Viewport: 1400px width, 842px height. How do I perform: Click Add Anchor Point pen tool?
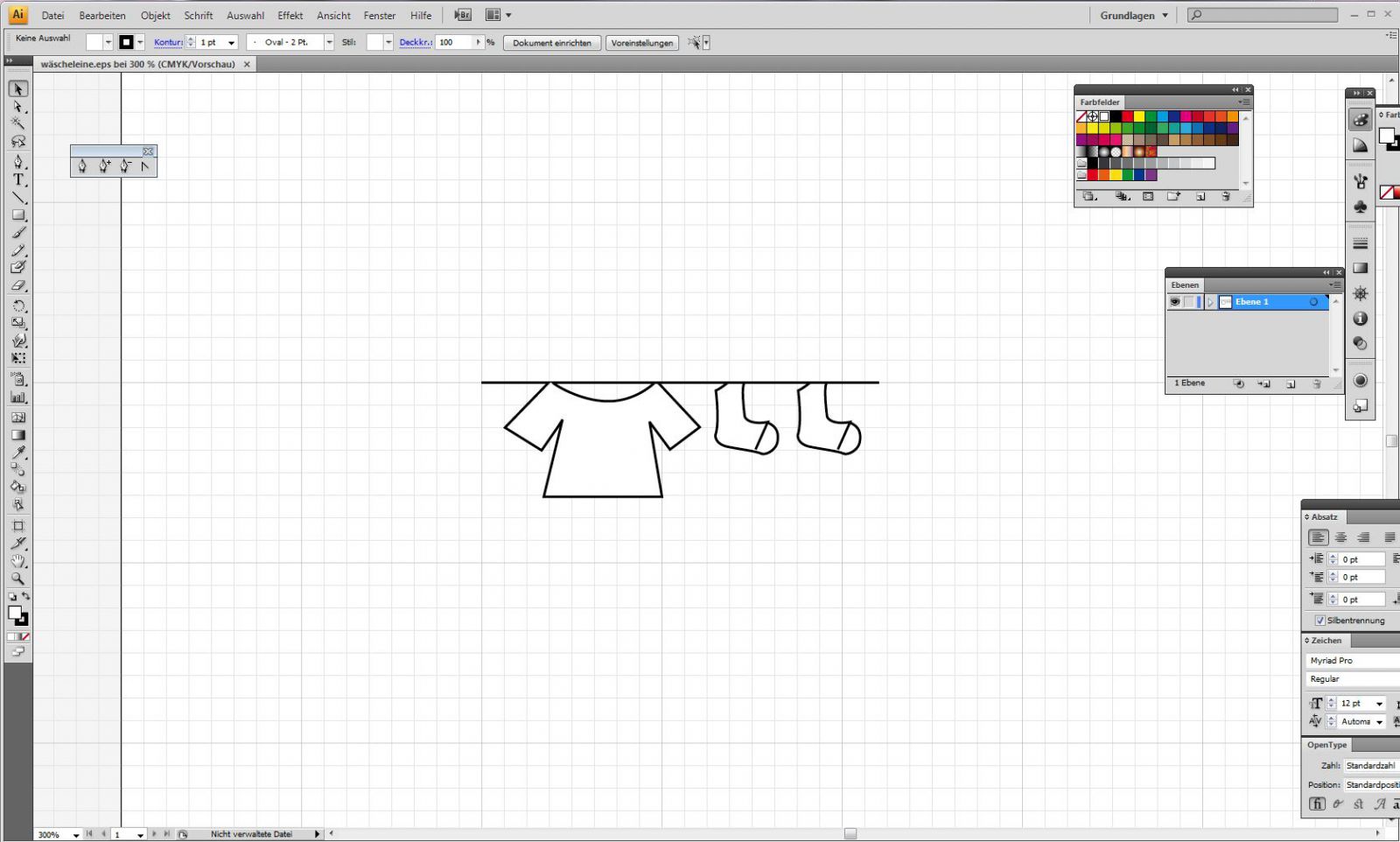pos(103,165)
